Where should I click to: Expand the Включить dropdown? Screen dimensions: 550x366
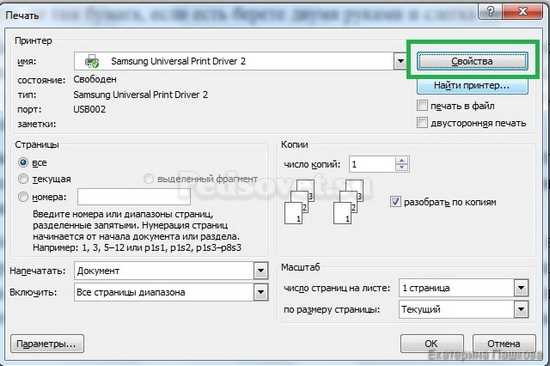tap(261, 292)
